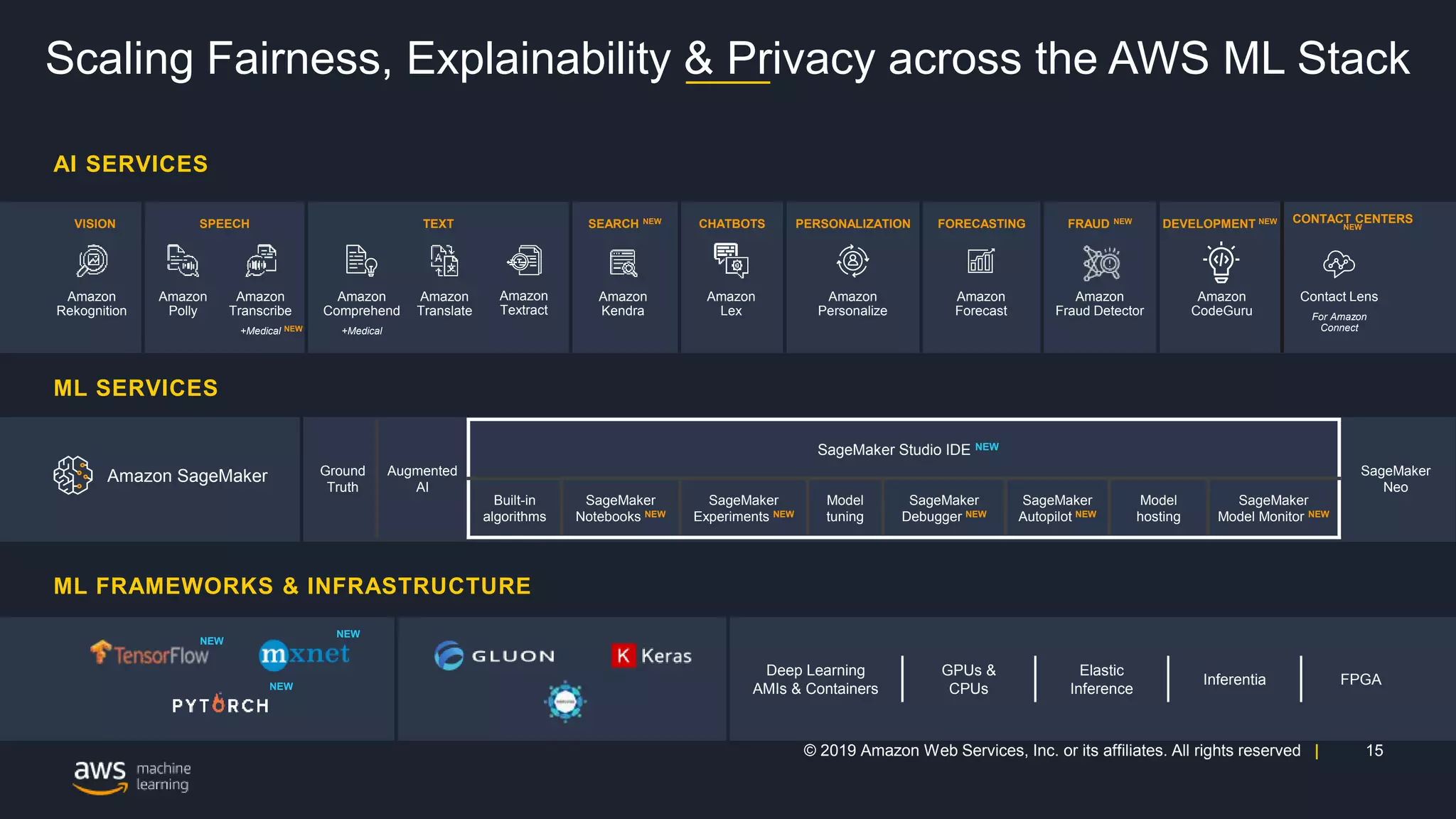Viewport: 1456px width, 819px height.
Task: Click the Gluon logo
Action: point(495,655)
